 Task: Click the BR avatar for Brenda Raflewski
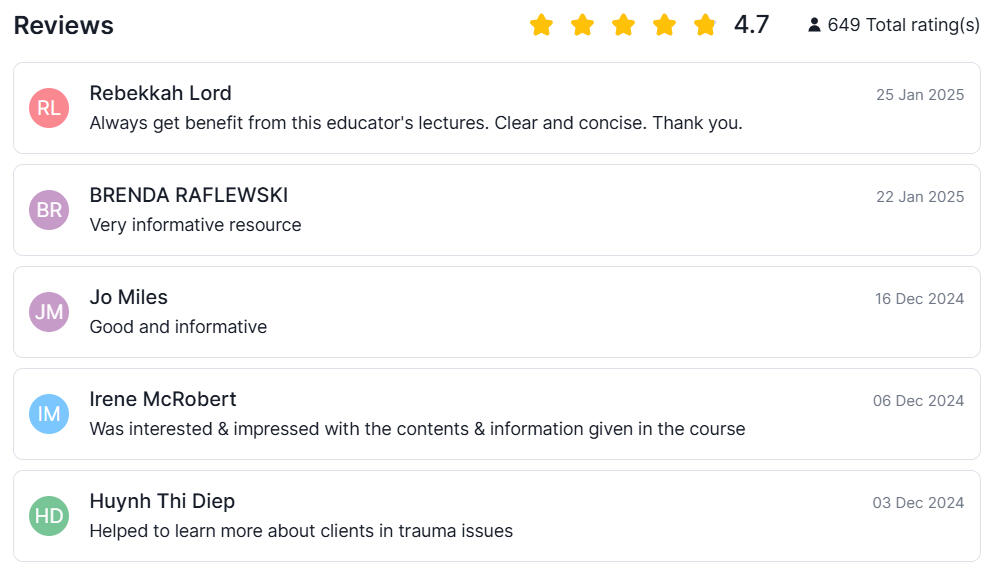point(49,210)
